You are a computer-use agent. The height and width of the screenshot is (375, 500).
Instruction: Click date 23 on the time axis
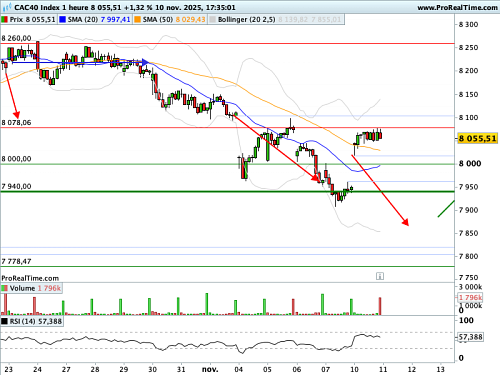(8, 369)
